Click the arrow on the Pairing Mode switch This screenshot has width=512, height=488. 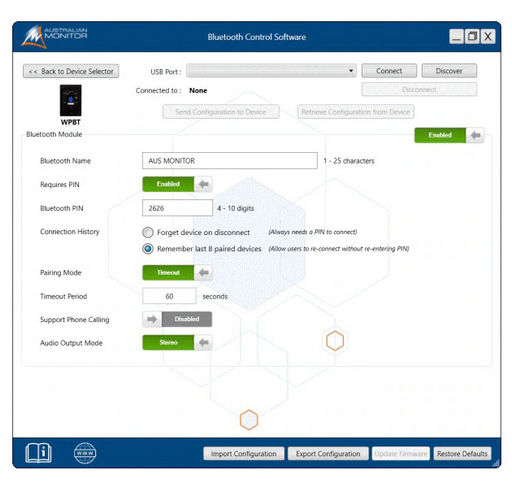203,273
